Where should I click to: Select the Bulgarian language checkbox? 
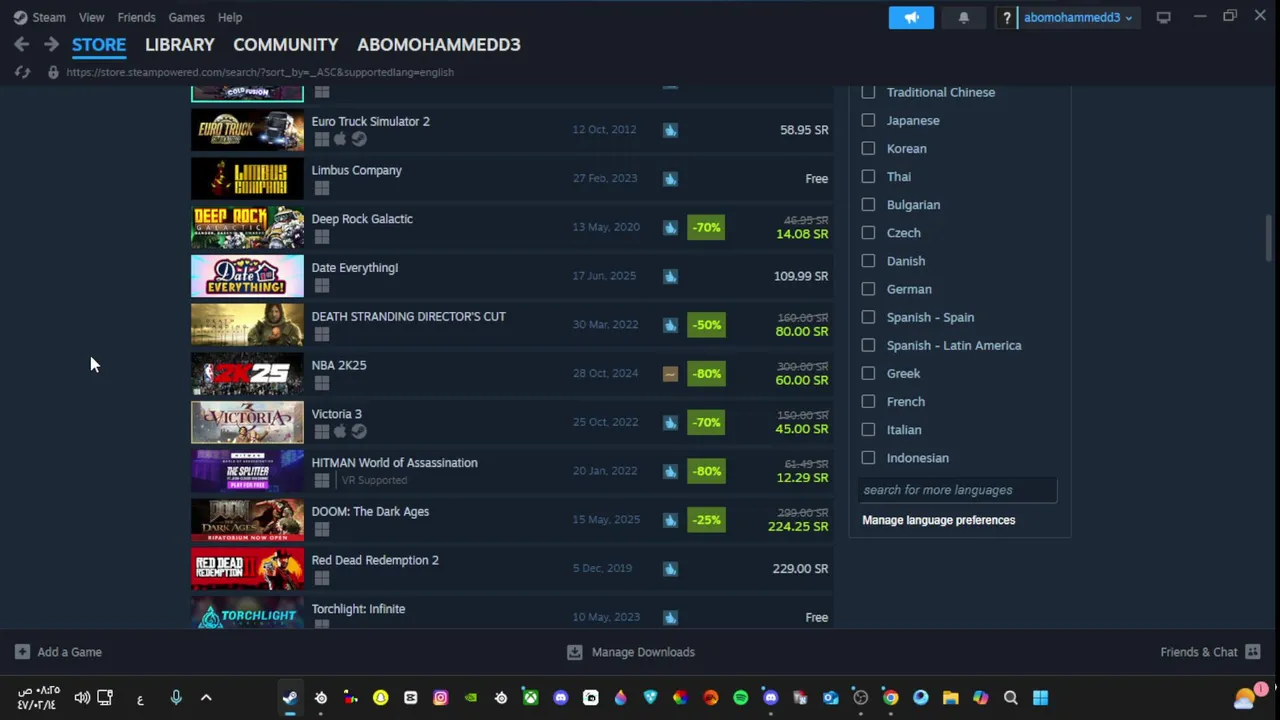(868, 204)
